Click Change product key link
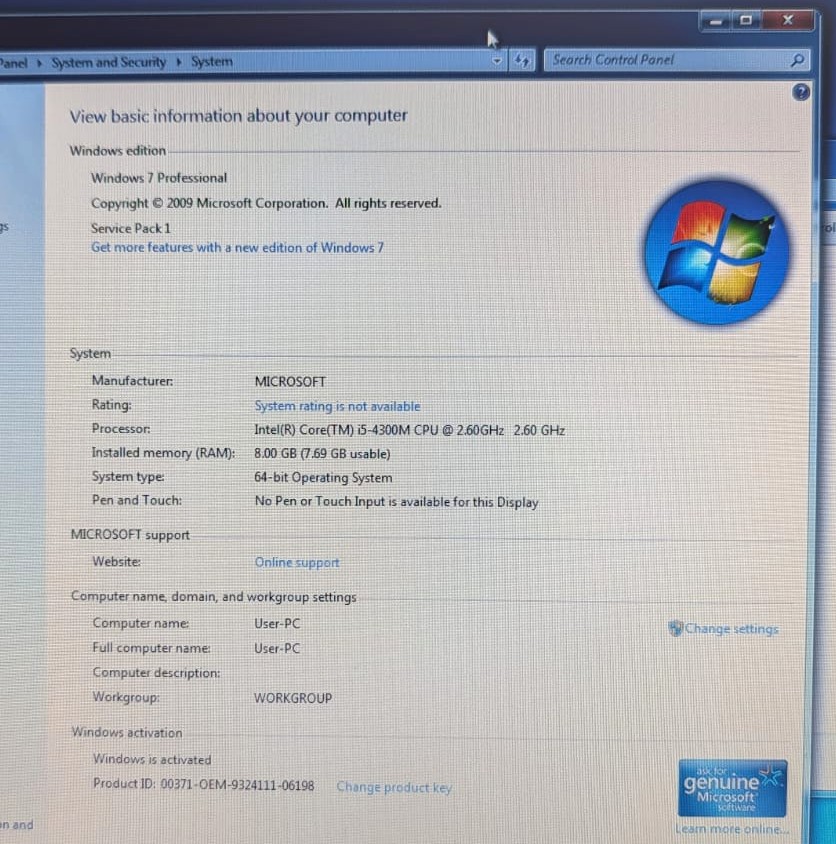 click(394, 787)
